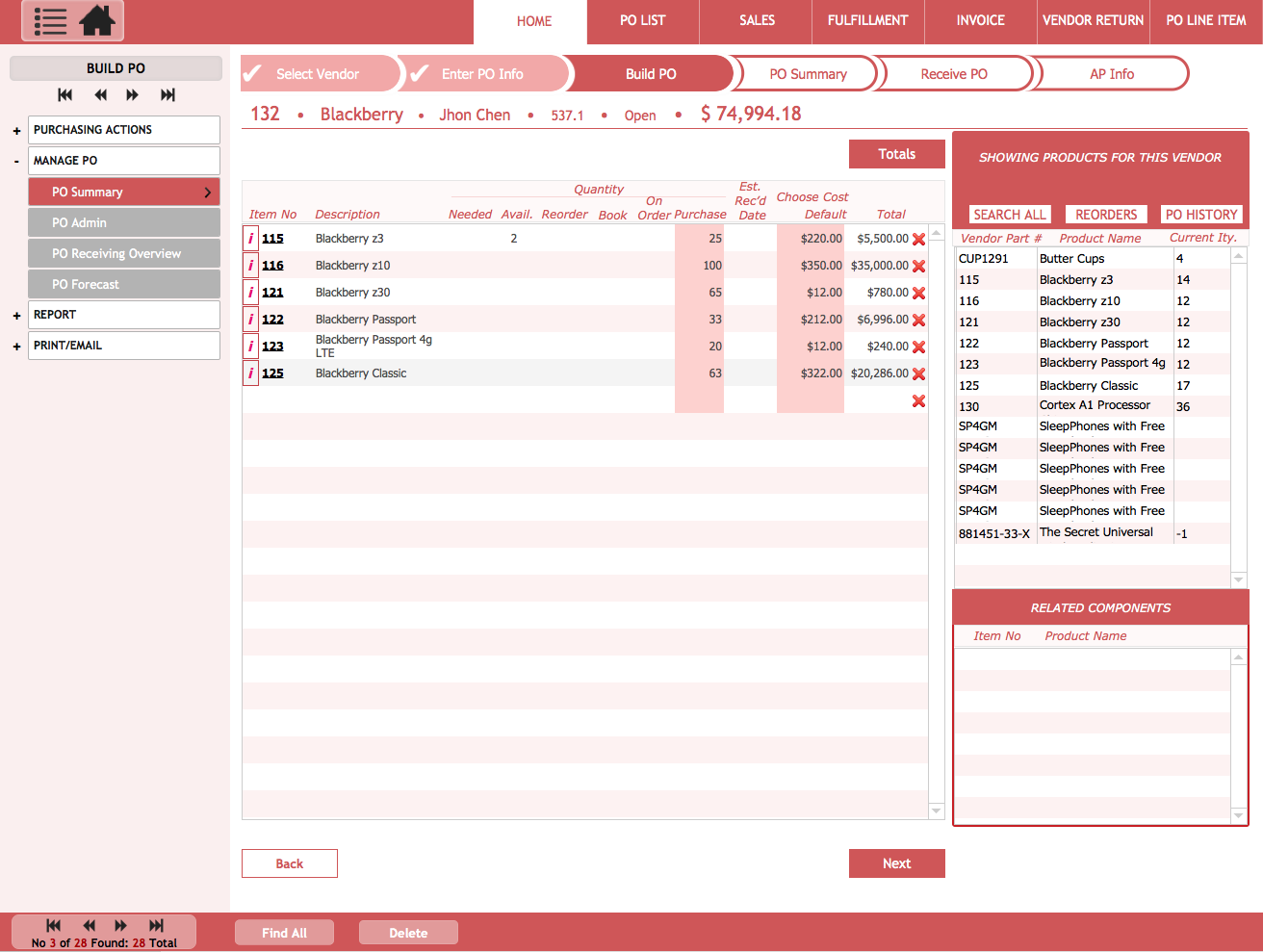Jump to last record in bottom status bar
The image size is (1263, 952).
[x=156, y=925]
